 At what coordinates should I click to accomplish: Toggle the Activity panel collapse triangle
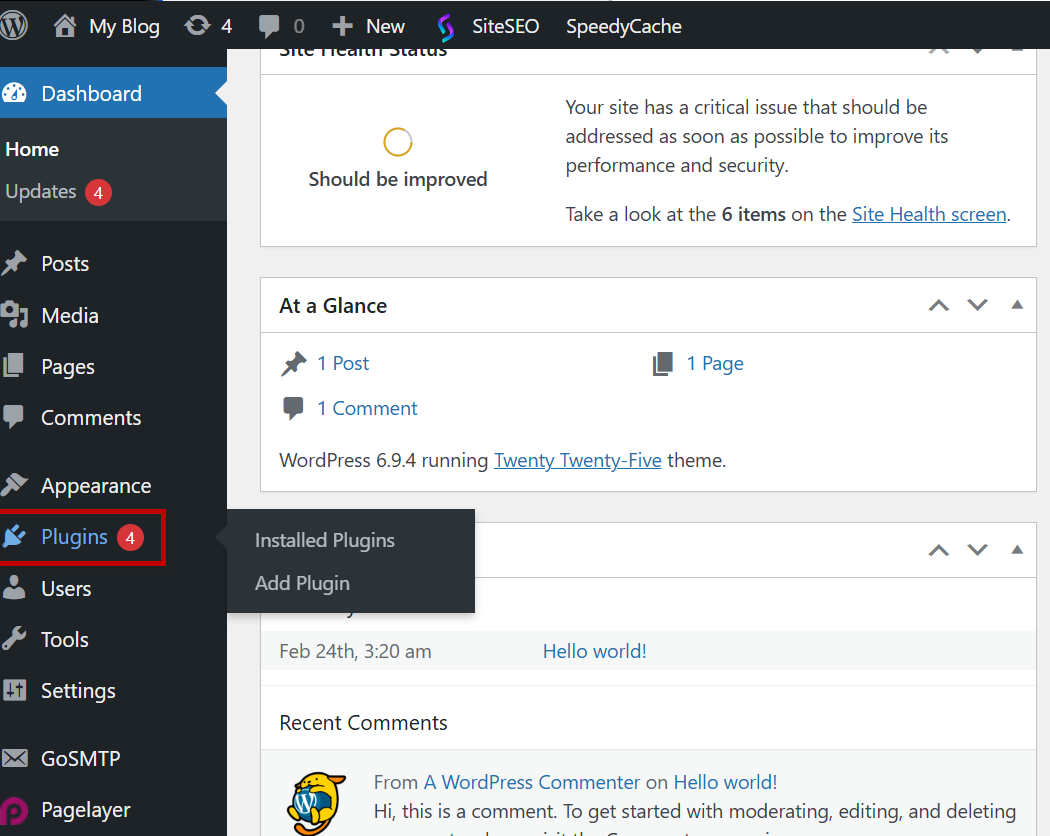click(x=1017, y=549)
